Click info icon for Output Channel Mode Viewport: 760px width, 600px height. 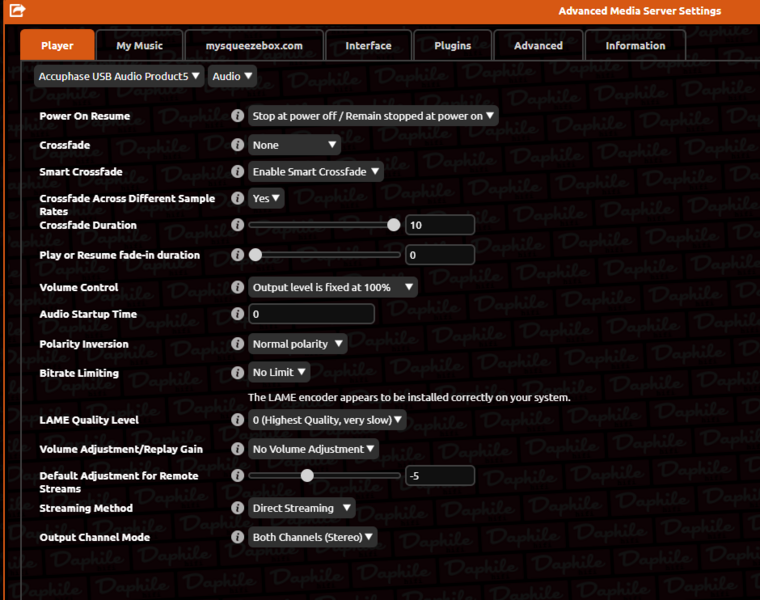(238, 537)
